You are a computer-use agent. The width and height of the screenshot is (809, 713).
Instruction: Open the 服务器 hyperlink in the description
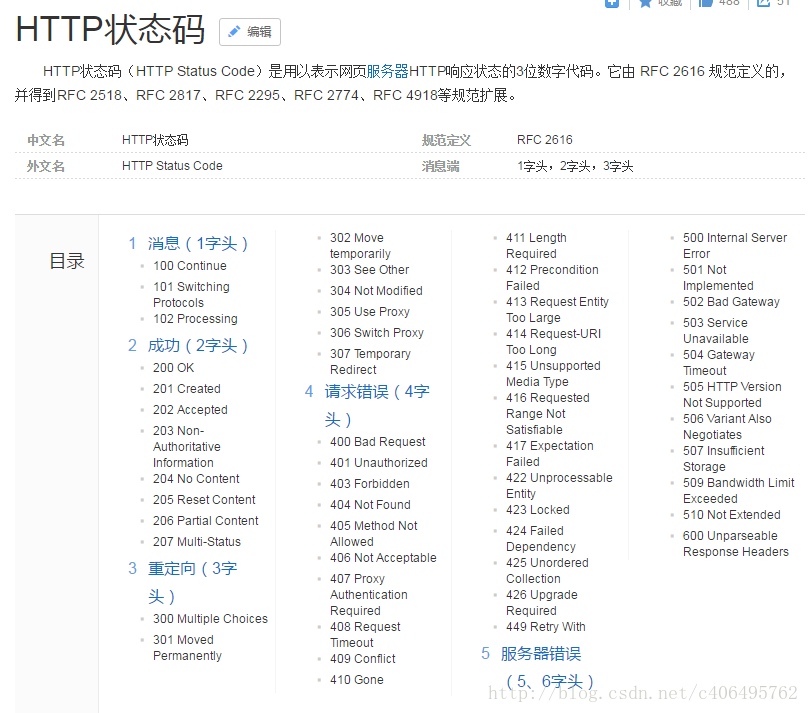coord(387,71)
